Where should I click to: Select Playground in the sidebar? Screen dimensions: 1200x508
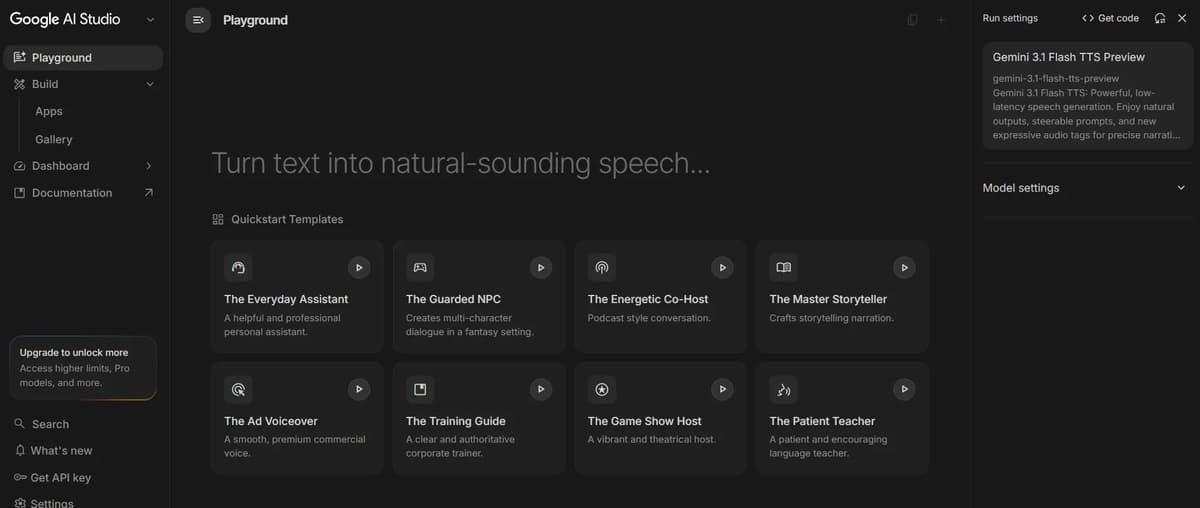[x=82, y=58]
